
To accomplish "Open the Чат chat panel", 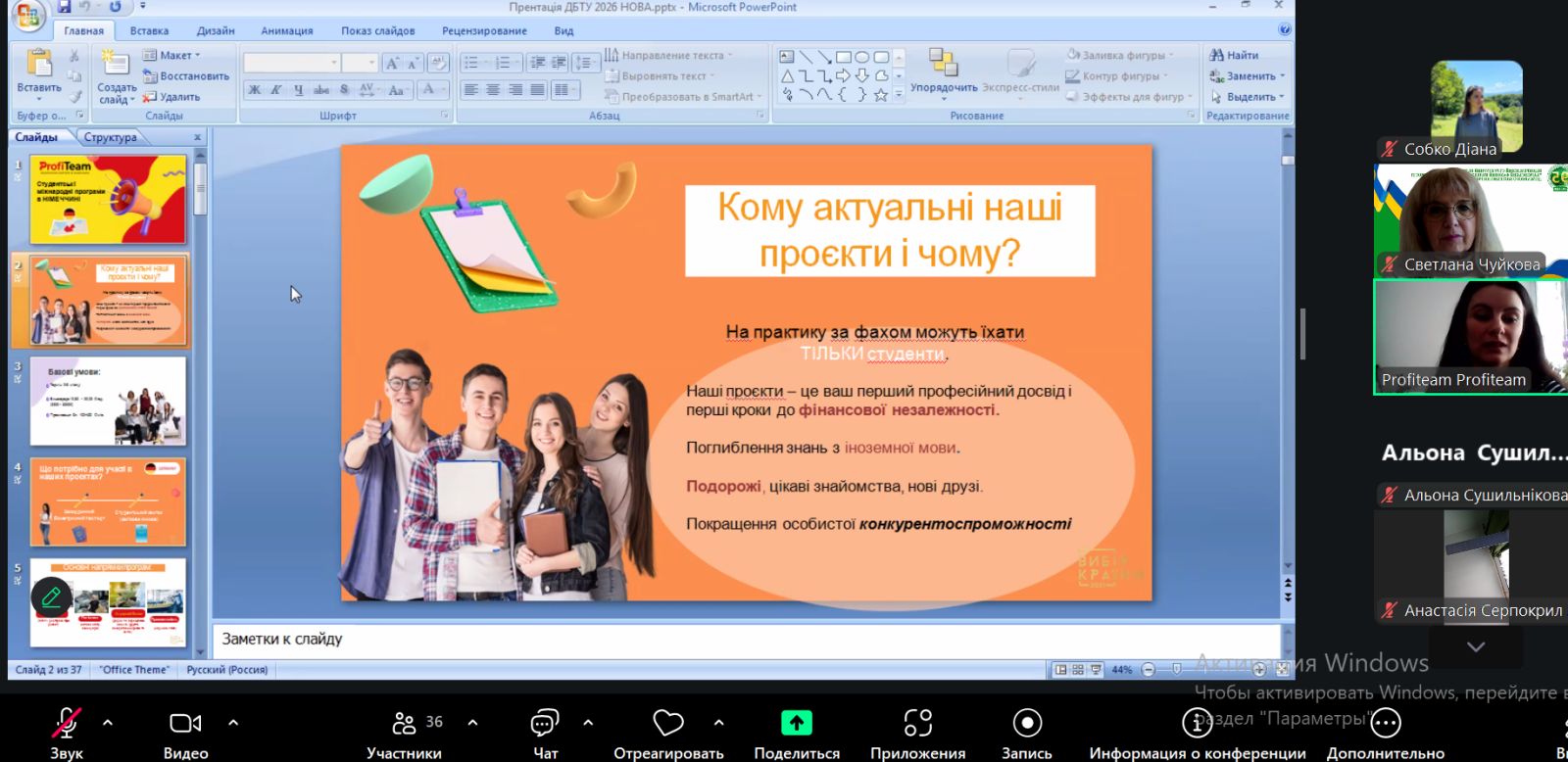I will click(x=545, y=724).
